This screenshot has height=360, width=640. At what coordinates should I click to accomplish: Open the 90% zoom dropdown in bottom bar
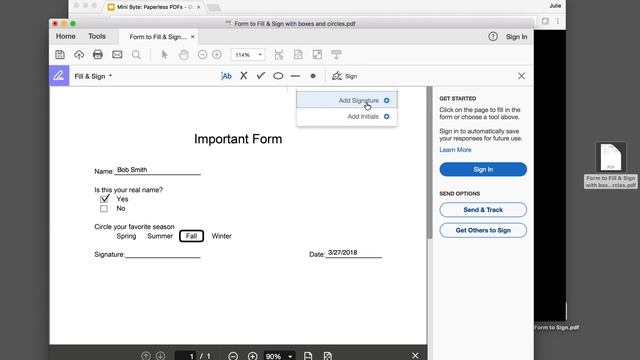[x=279, y=356]
